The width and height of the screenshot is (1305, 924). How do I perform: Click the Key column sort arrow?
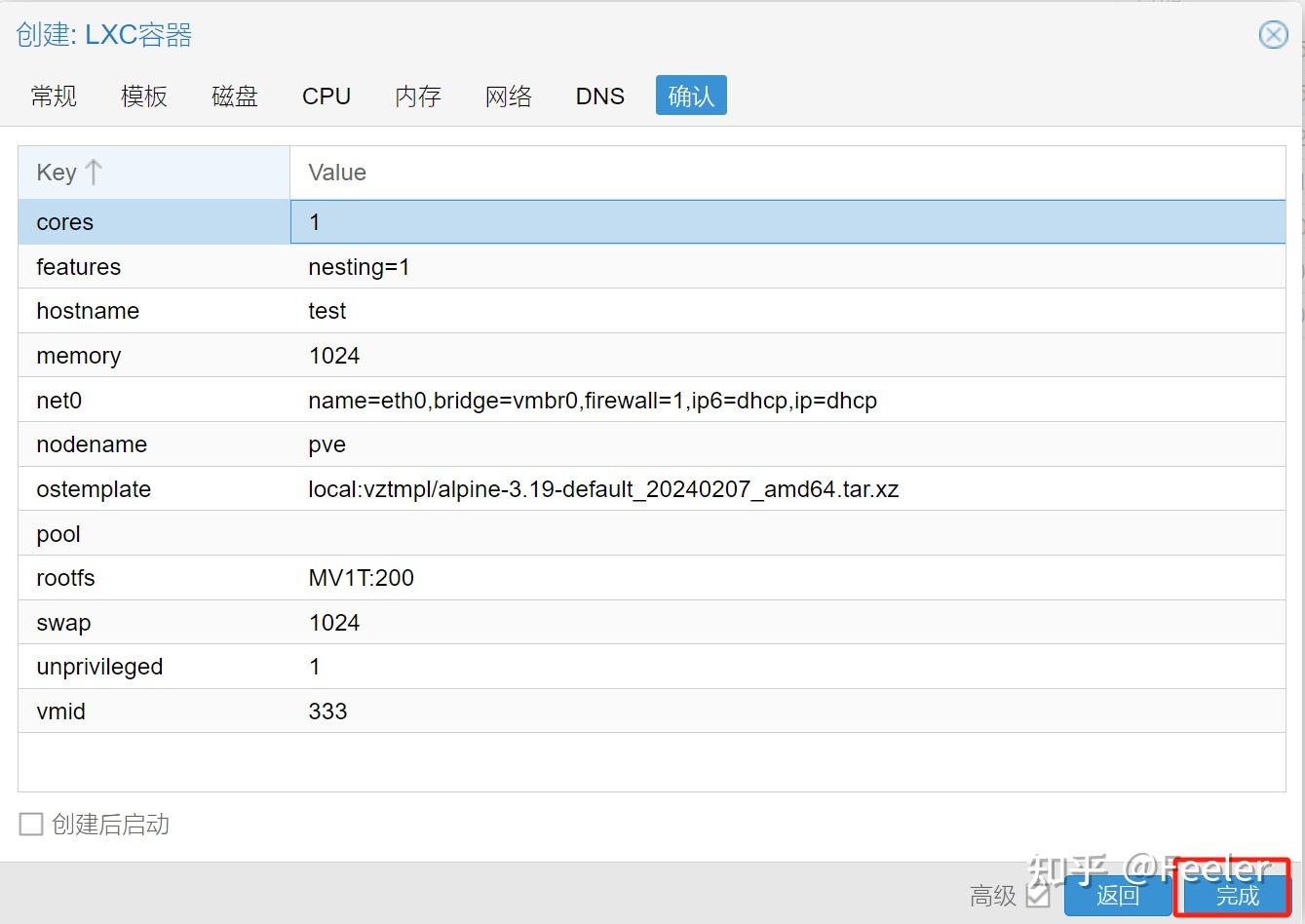(x=93, y=172)
